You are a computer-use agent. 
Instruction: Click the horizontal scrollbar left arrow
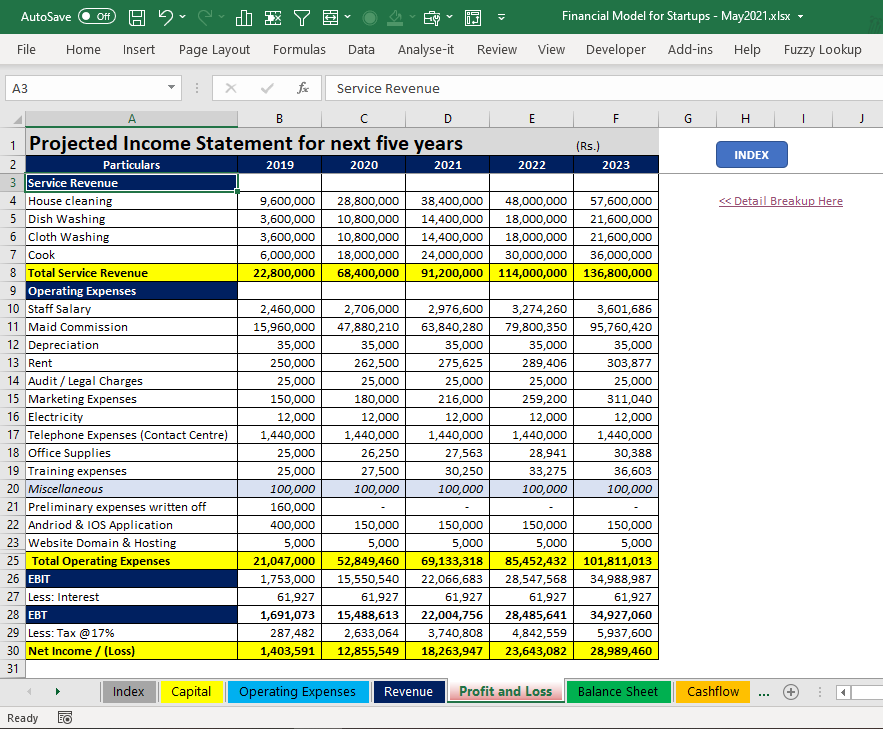(843, 692)
